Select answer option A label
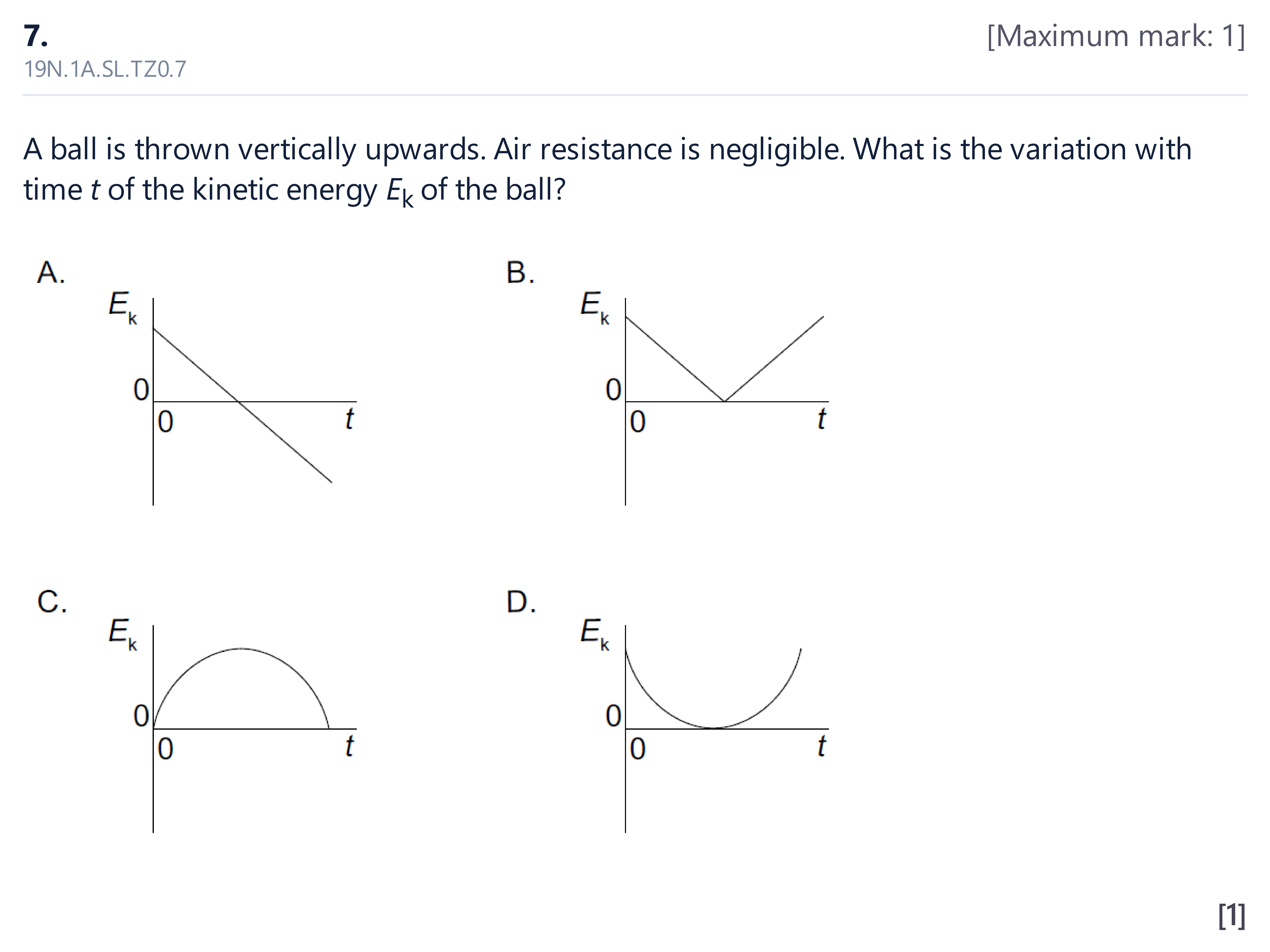This screenshot has width=1270, height=952. (51, 272)
